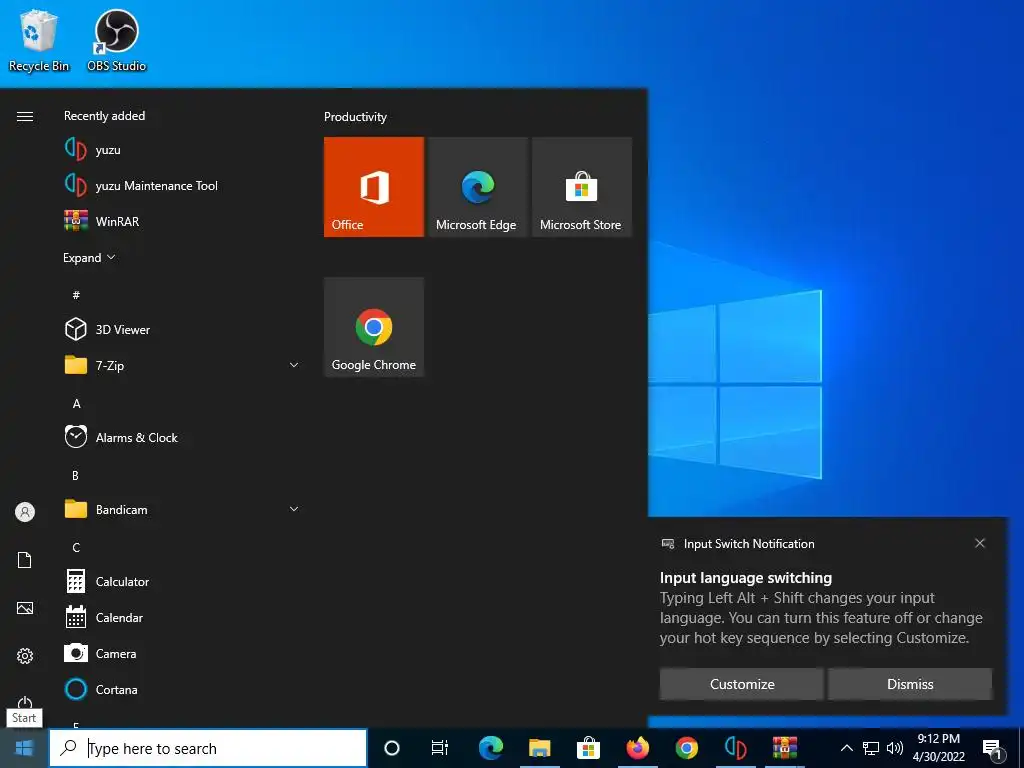Click the taskbar search box

[x=208, y=748]
